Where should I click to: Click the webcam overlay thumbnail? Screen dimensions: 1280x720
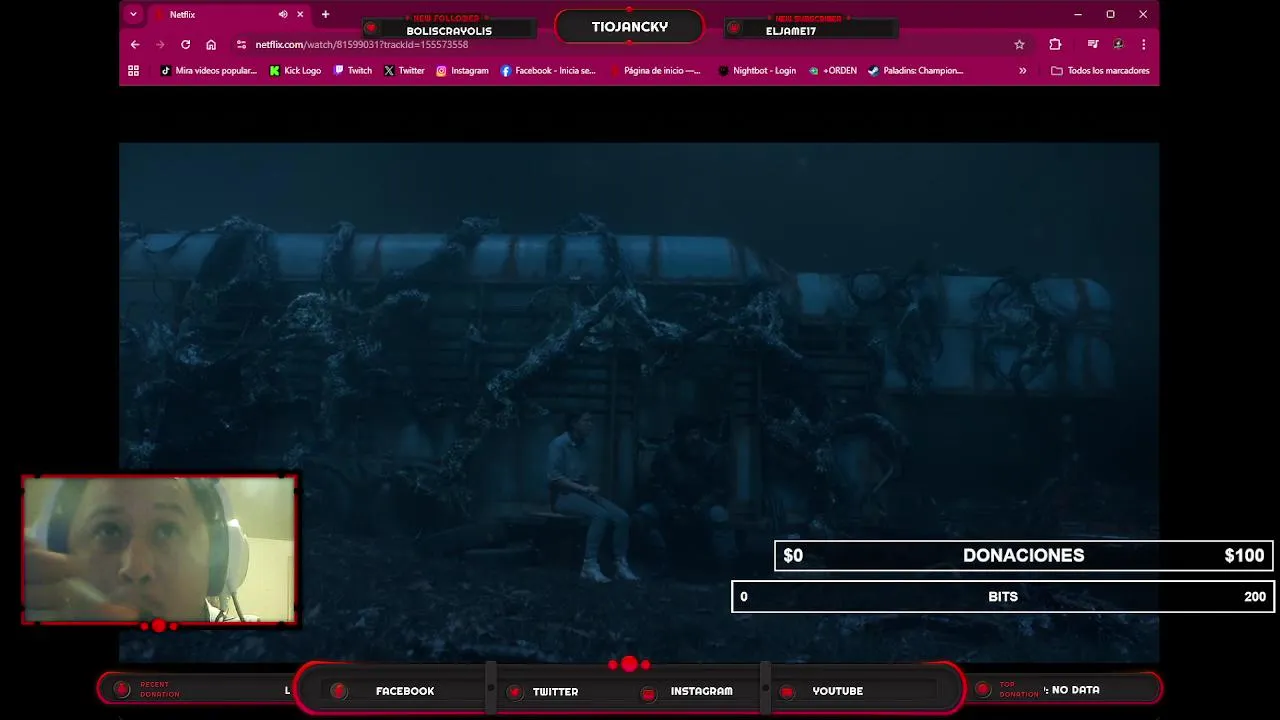coord(159,549)
